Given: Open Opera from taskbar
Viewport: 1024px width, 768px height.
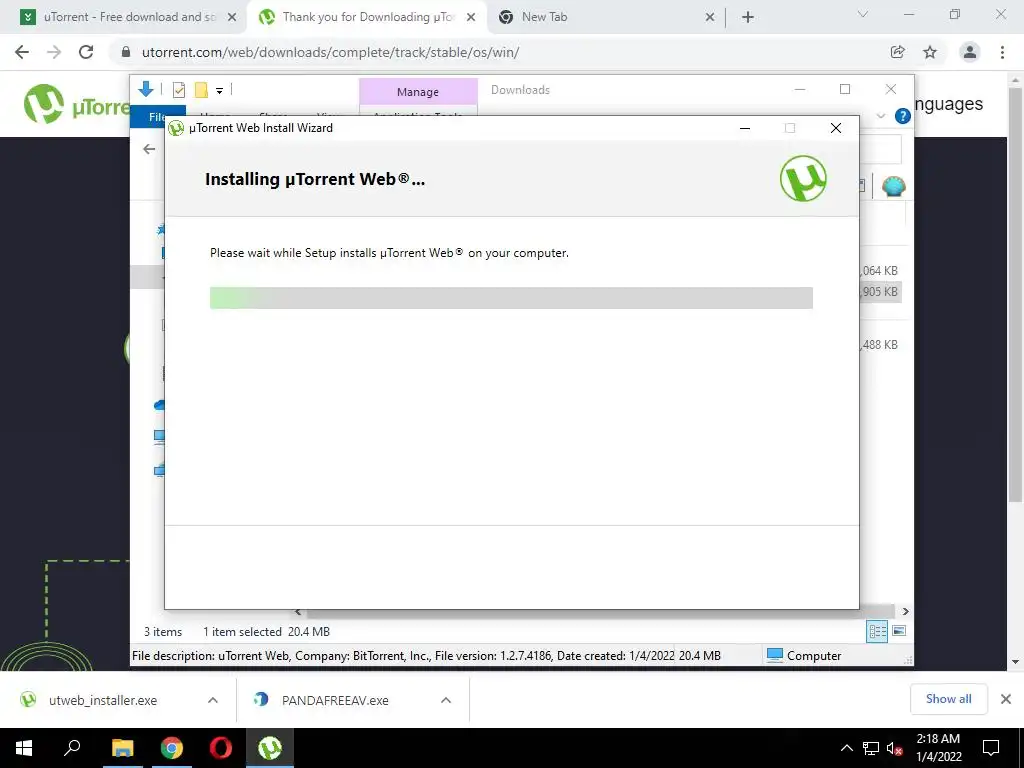Looking at the screenshot, I should [221, 748].
